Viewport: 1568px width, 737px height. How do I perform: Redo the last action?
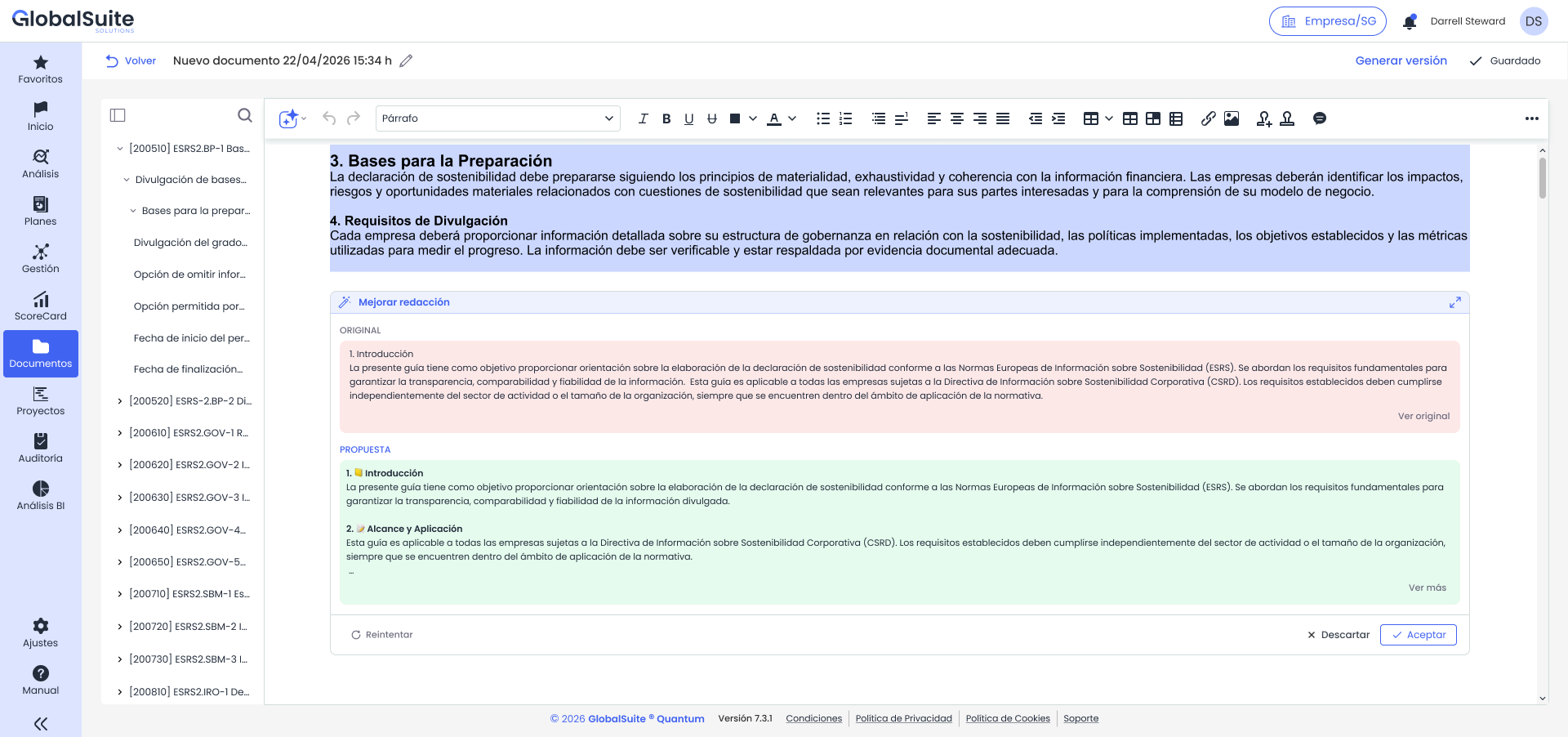tap(354, 118)
